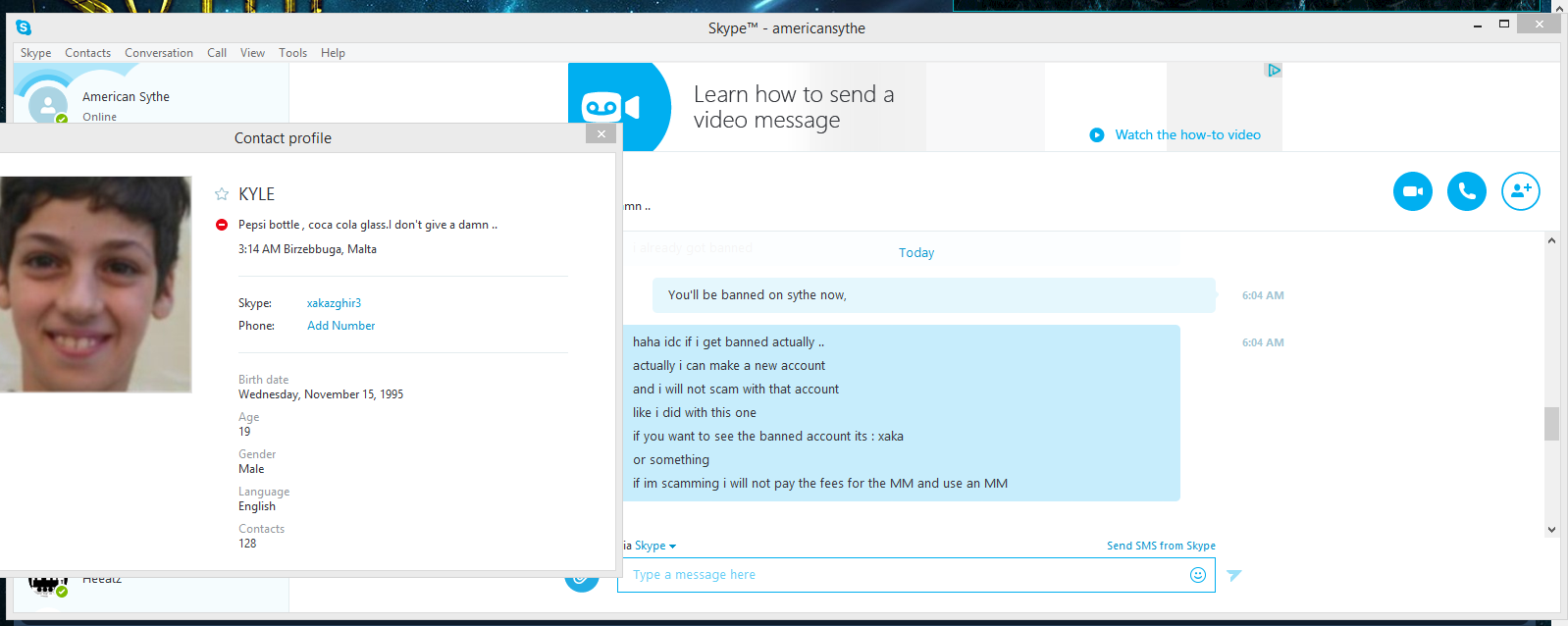Click American Sythe name in sidebar
The width and height of the screenshot is (1568, 626).
point(126,97)
